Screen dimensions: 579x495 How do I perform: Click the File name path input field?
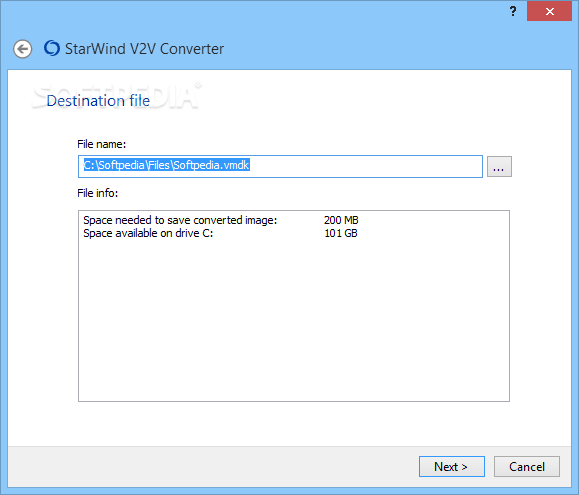click(x=280, y=166)
